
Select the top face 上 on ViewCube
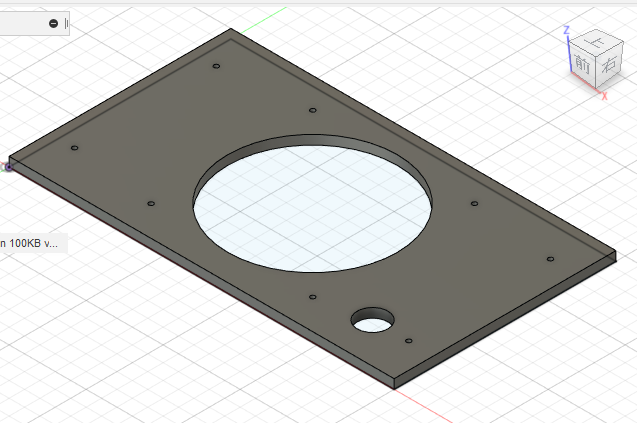[x=597, y=41]
